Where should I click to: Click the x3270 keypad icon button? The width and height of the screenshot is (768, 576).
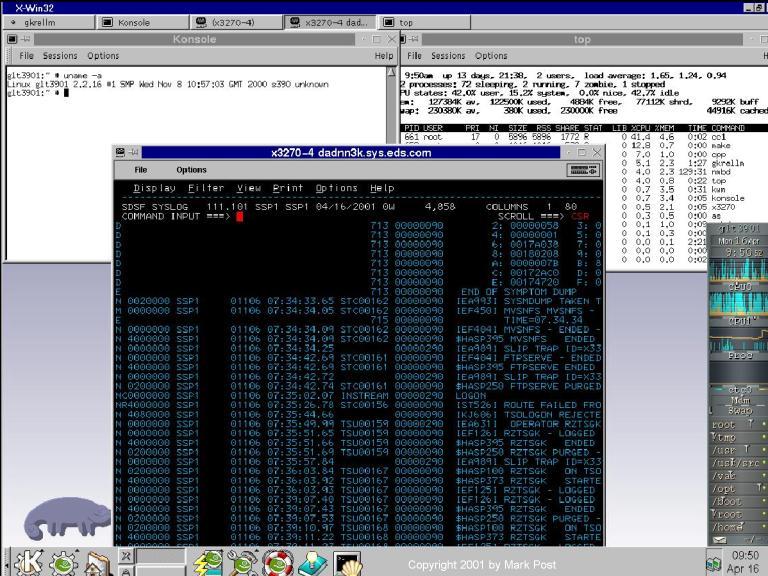(587, 171)
